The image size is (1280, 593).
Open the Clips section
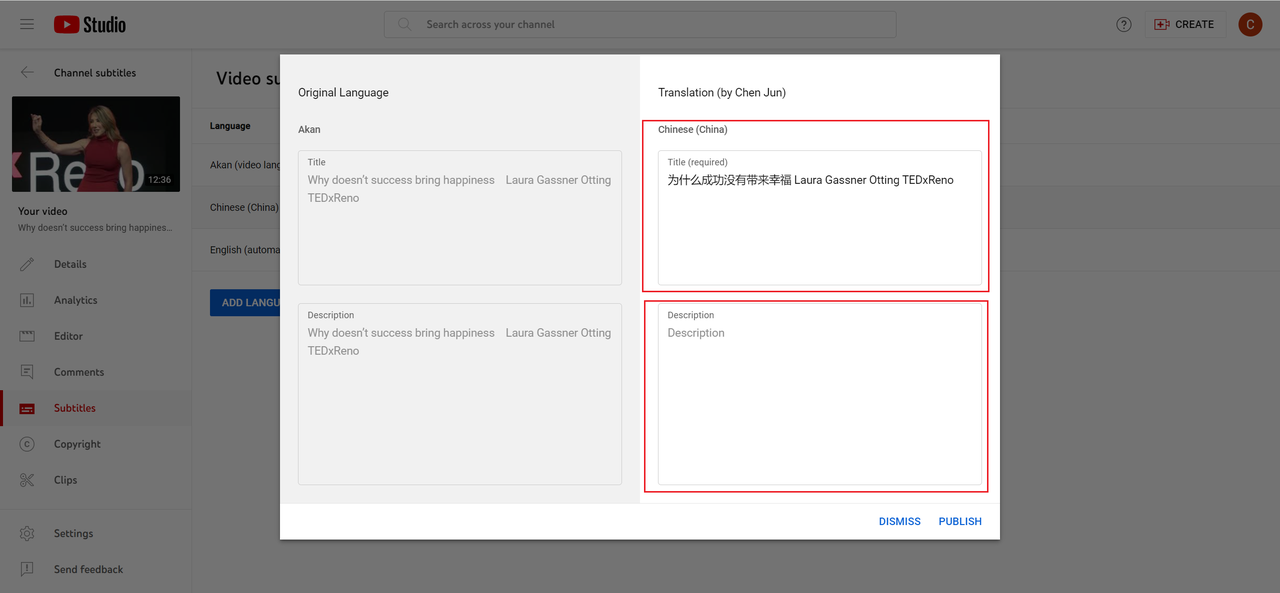(65, 480)
